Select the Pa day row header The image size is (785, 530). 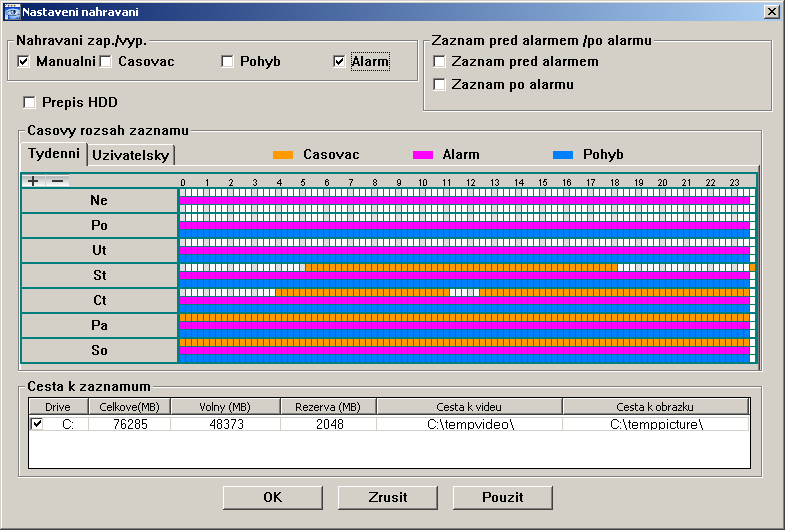99,325
